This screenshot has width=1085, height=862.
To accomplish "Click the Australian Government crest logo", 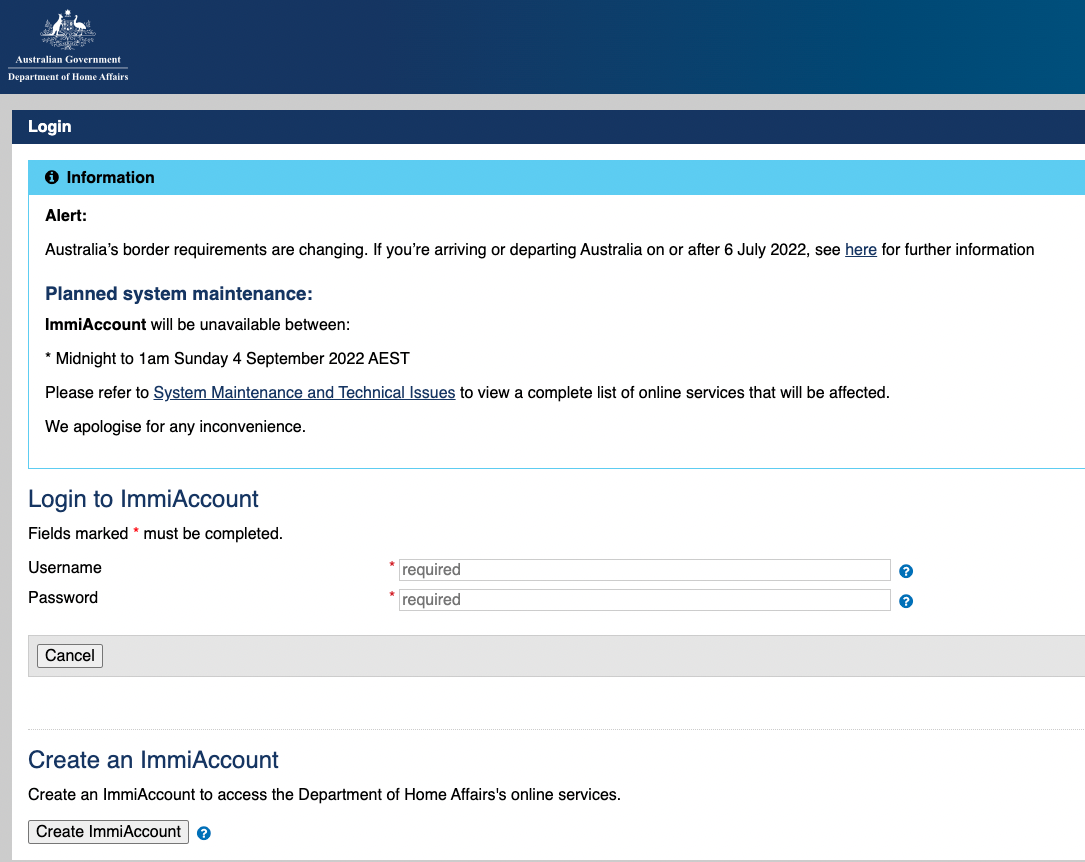I will click(x=68, y=29).
